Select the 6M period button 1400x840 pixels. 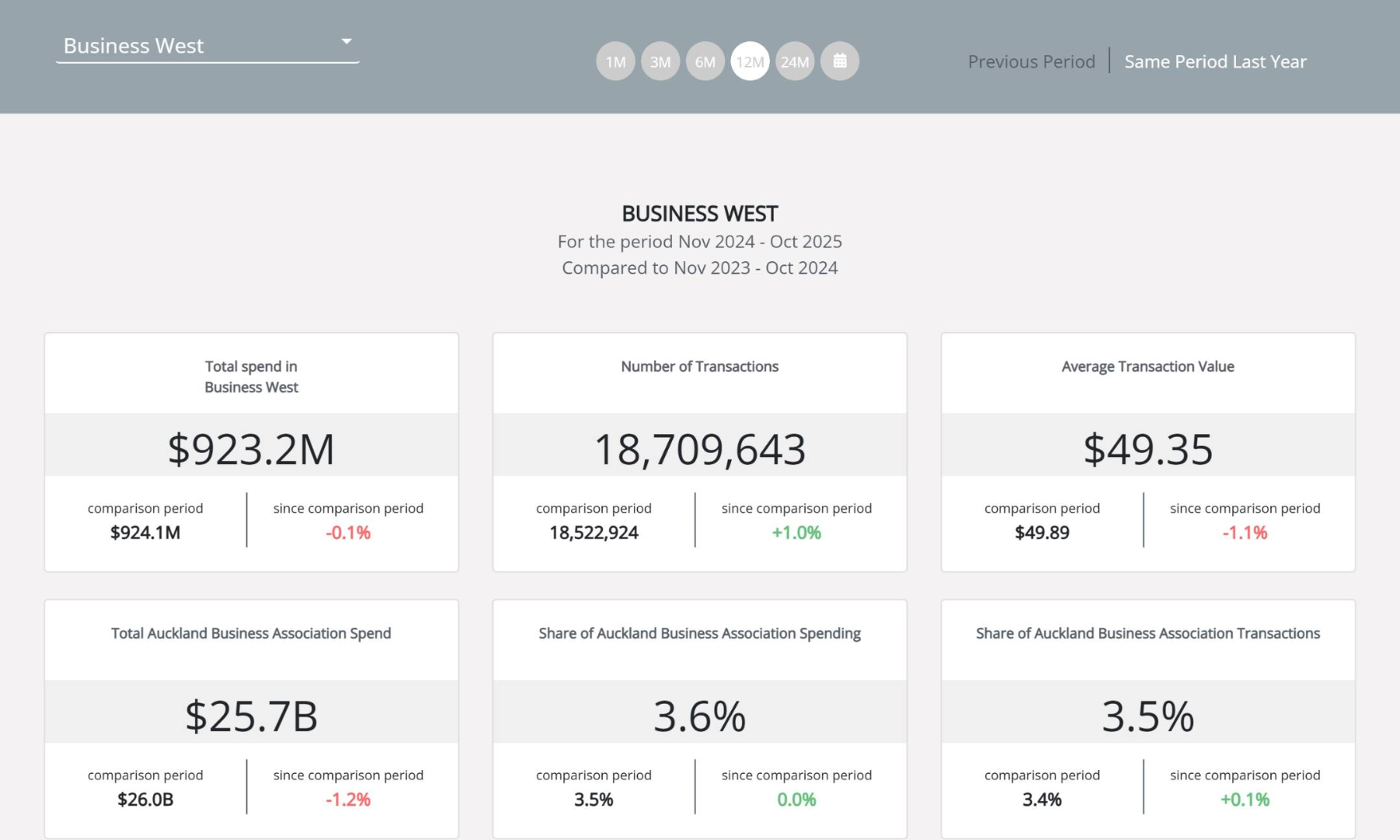click(705, 61)
